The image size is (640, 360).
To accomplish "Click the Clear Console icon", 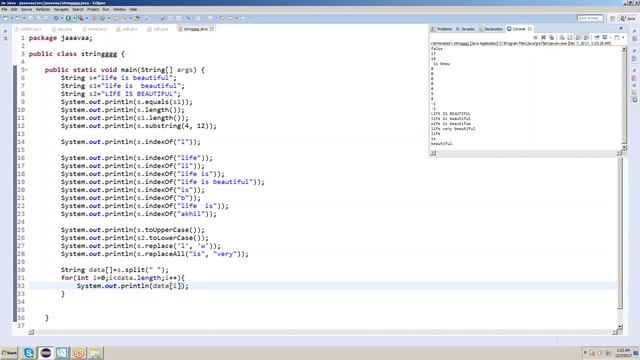I will (562, 38).
